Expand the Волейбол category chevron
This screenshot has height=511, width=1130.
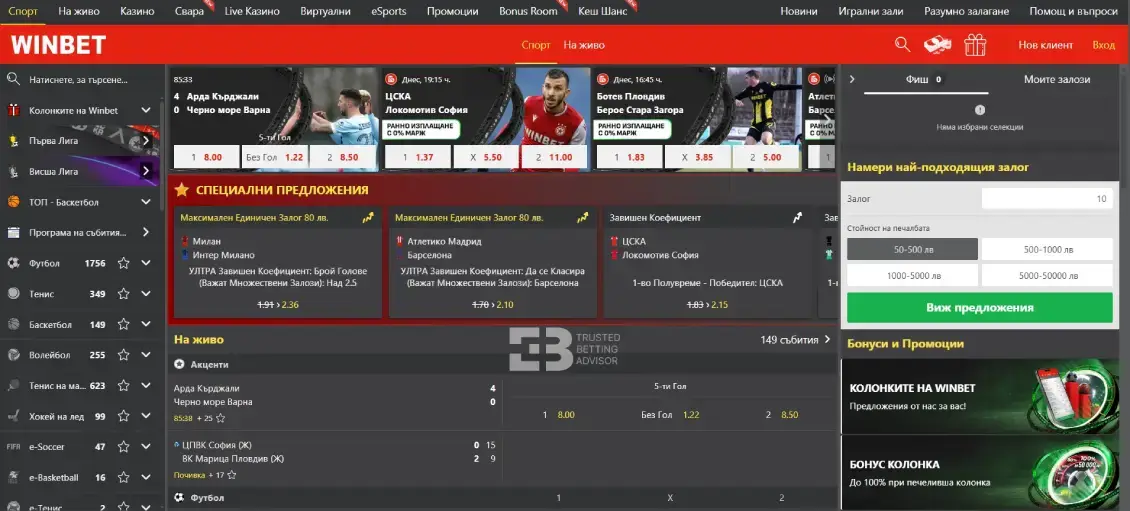pyautogui.click(x=146, y=355)
